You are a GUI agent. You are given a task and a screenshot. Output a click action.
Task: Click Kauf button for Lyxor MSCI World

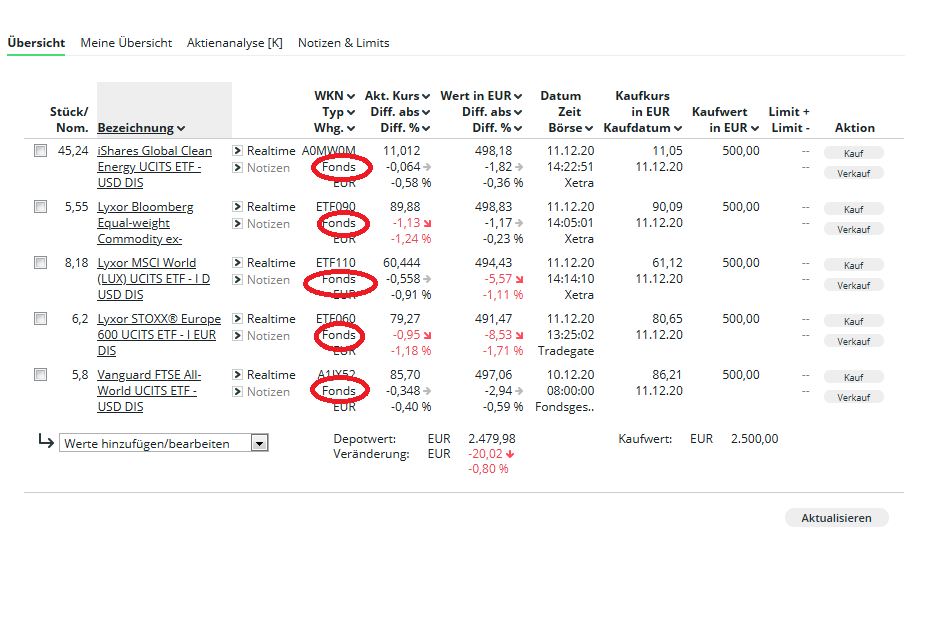(x=853, y=265)
